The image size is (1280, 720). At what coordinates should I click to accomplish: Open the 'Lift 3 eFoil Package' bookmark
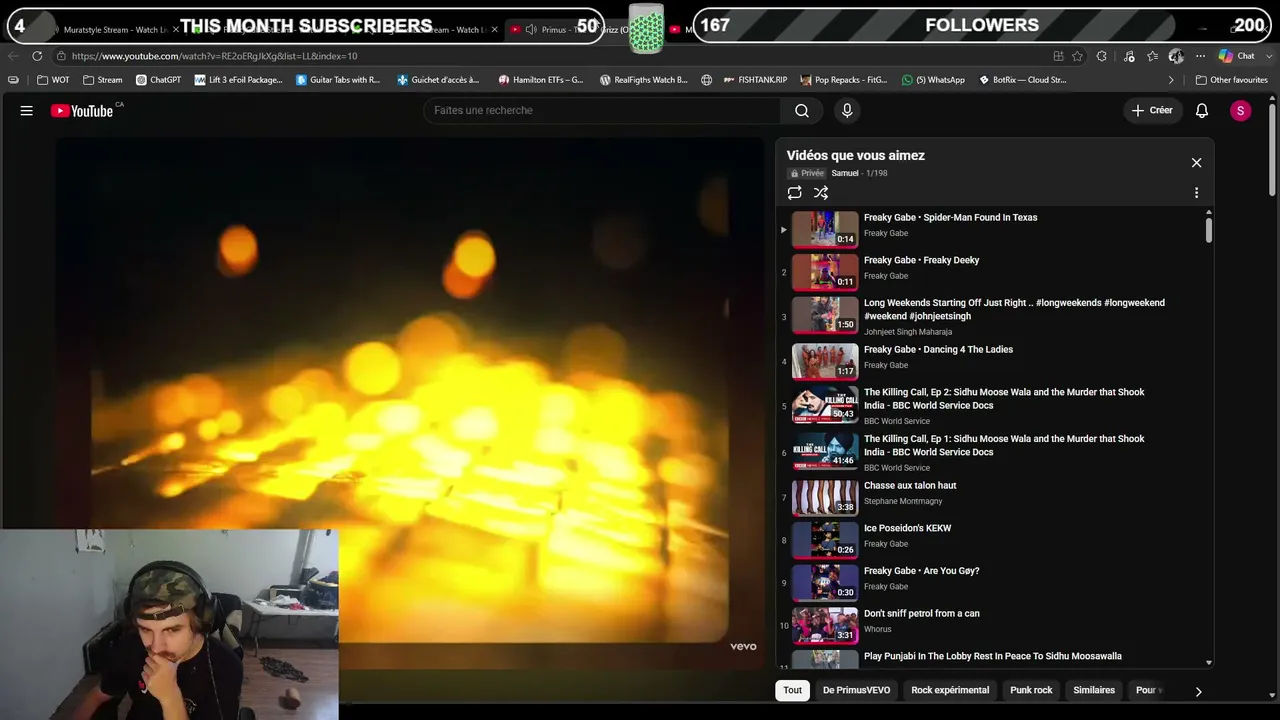pyautogui.click(x=238, y=80)
